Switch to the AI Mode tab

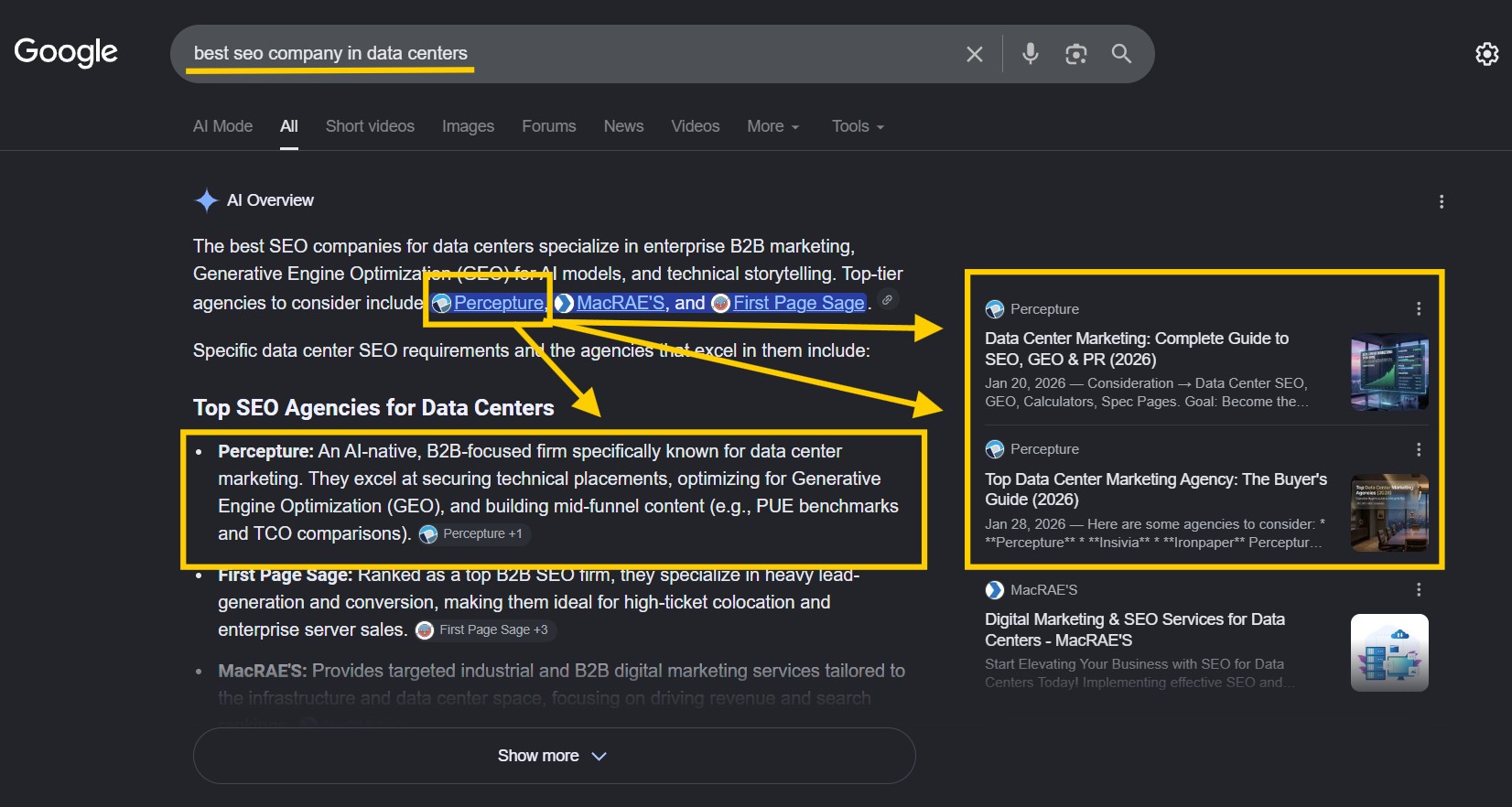pyautogui.click(x=222, y=126)
